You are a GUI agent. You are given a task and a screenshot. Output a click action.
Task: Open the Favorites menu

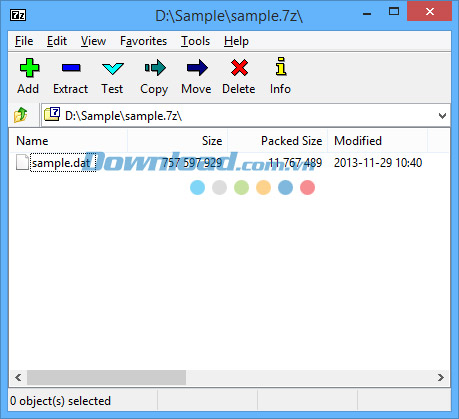tap(143, 41)
